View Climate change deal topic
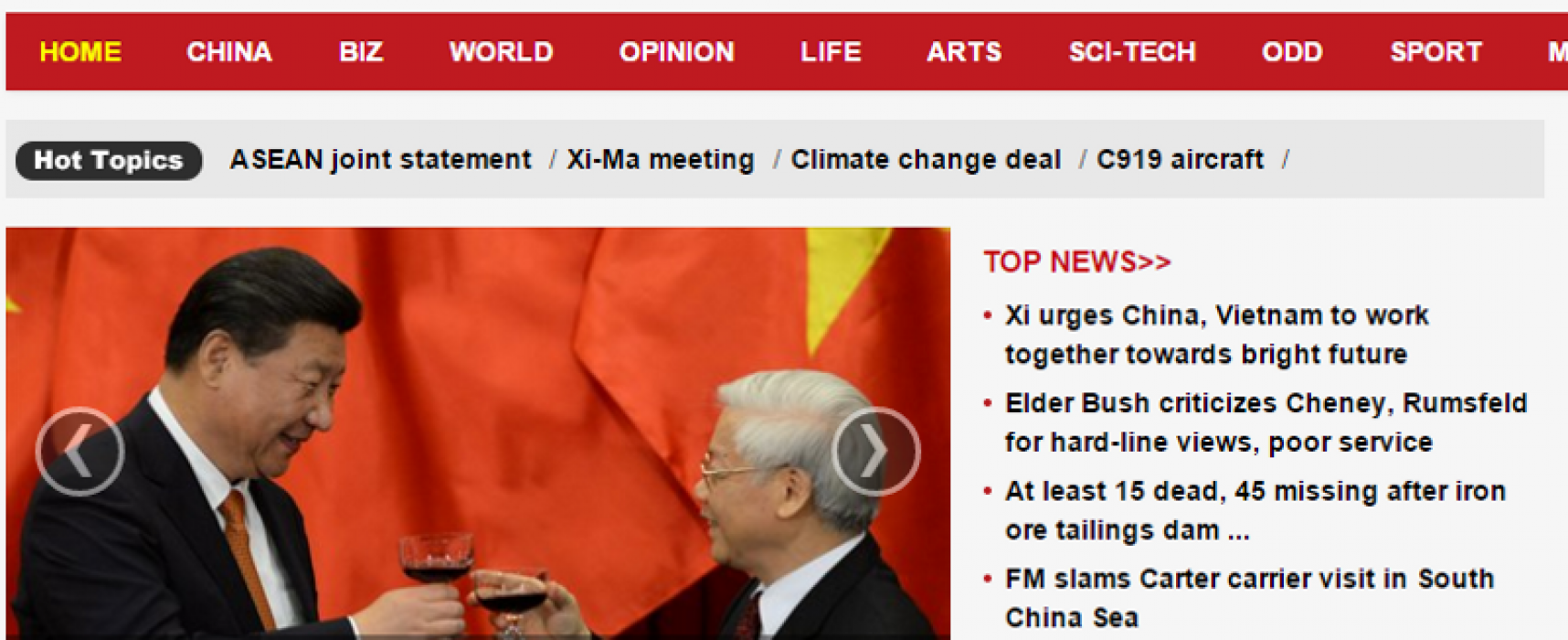The image size is (1568, 640). pos(926,160)
